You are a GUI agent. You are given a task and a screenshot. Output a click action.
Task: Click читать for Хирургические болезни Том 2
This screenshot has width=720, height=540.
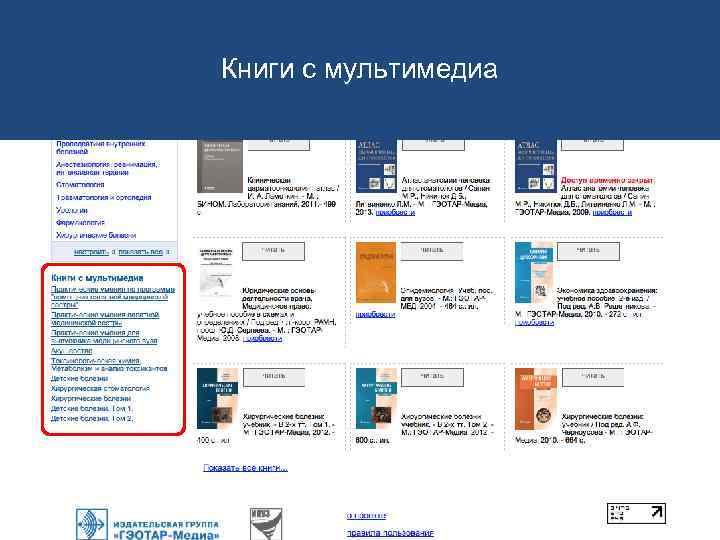(433, 377)
